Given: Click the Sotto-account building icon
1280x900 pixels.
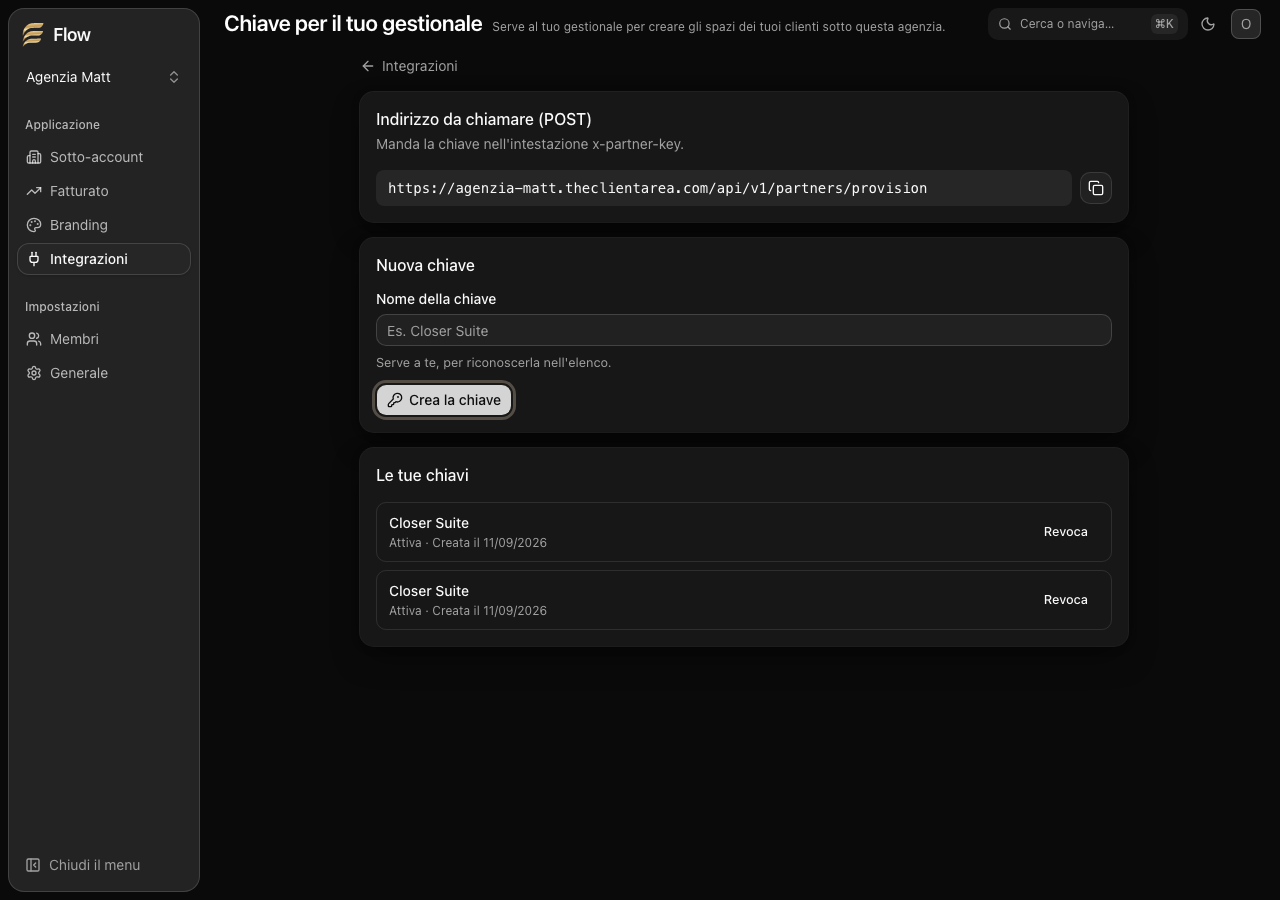Looking at the screenshot, I should pos(34,157).
